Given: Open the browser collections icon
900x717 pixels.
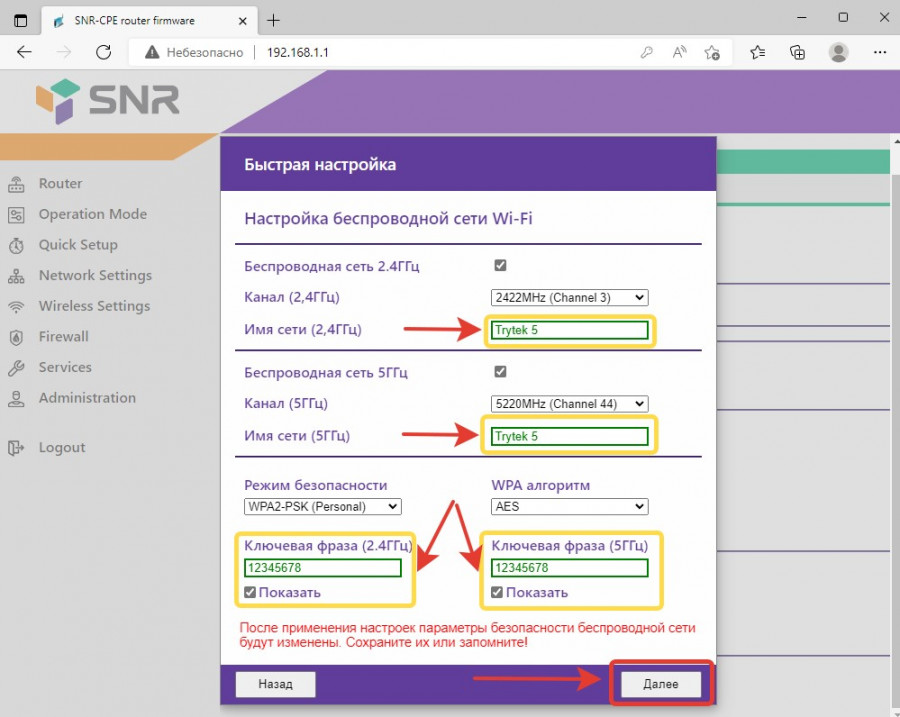Looking at the screenshot, I should (797, 52).
